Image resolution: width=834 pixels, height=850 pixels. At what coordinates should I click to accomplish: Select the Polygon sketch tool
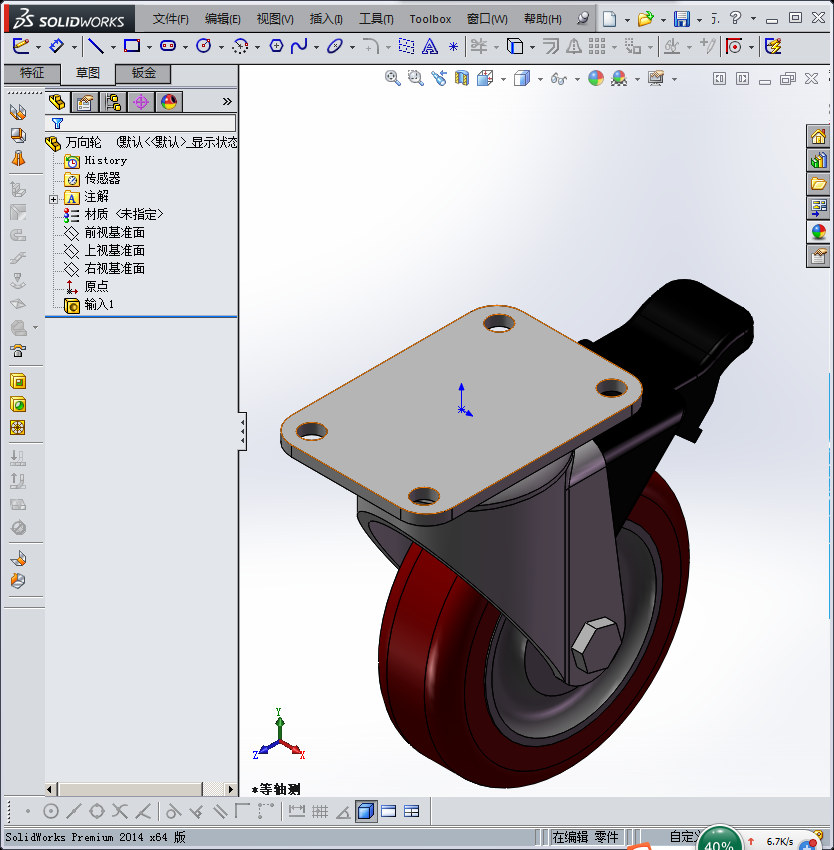pyautogui.click(x=276, y=46)
